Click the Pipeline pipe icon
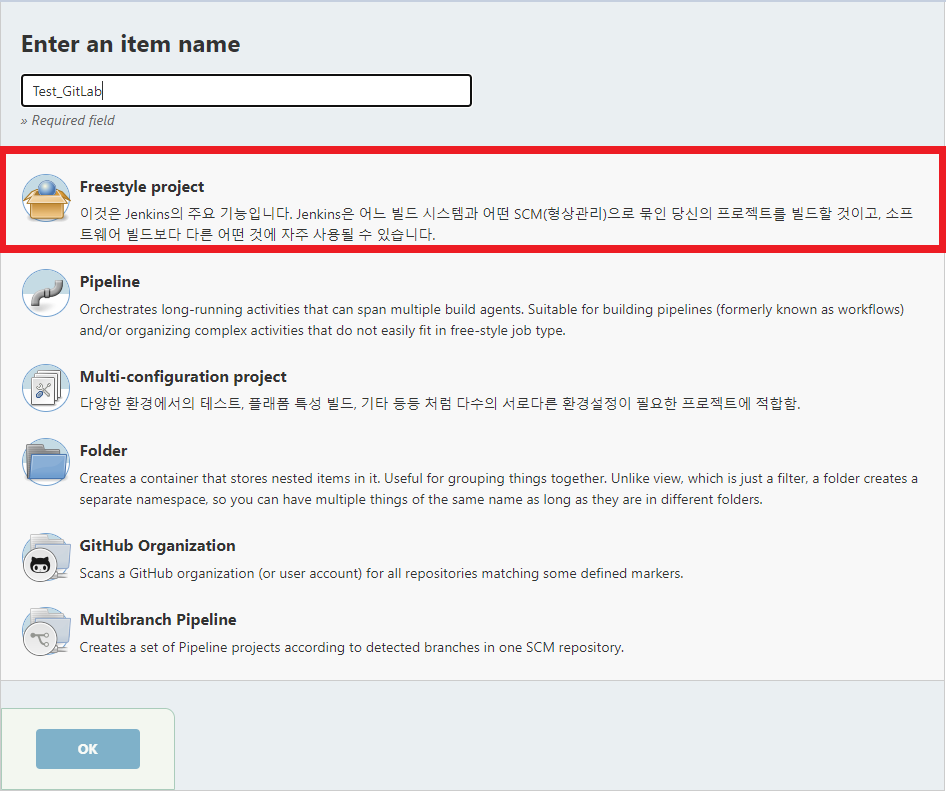Screen dimensions: 946x791 tap(46, 293)
